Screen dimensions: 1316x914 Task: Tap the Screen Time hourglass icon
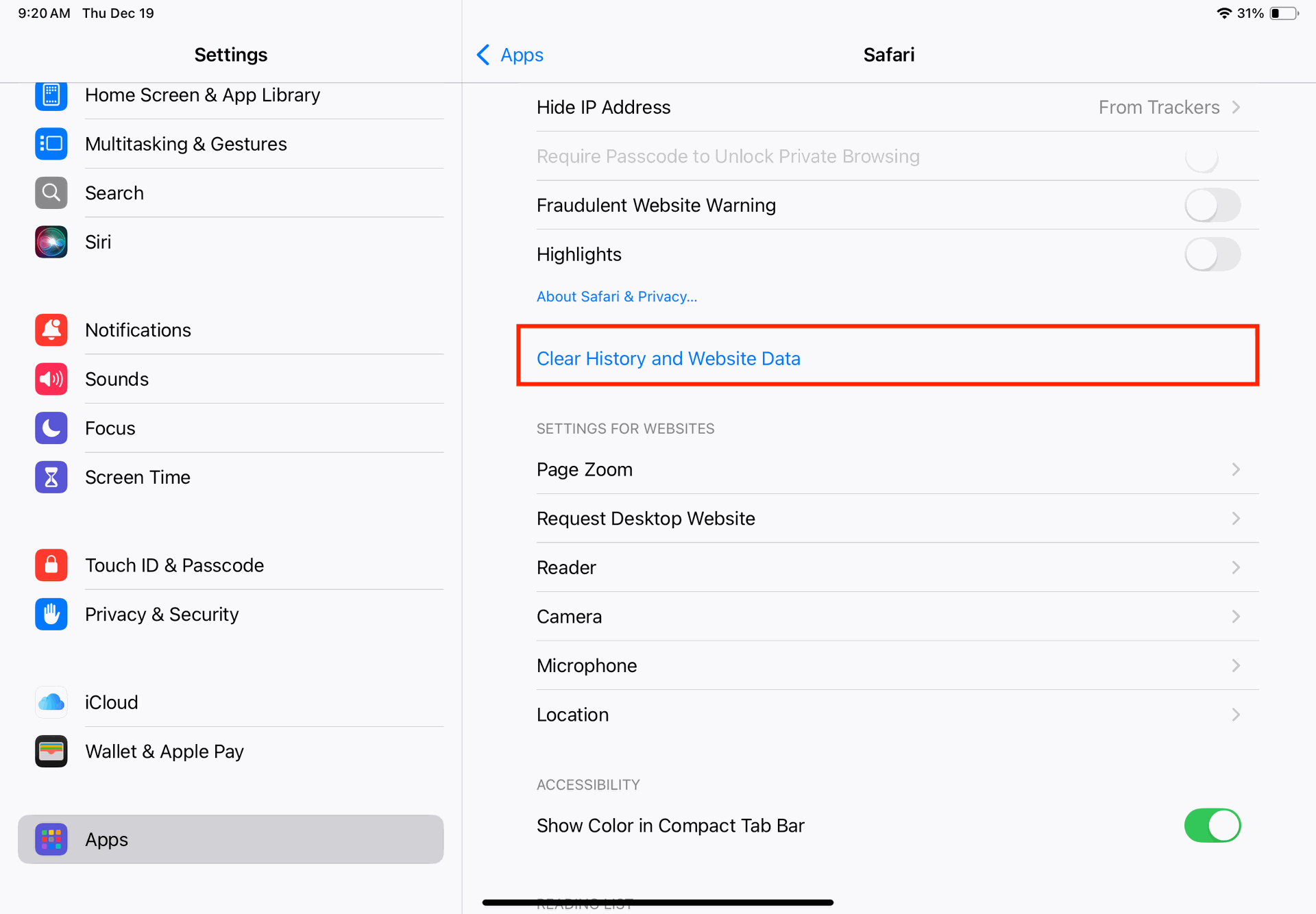coord(51,477)
